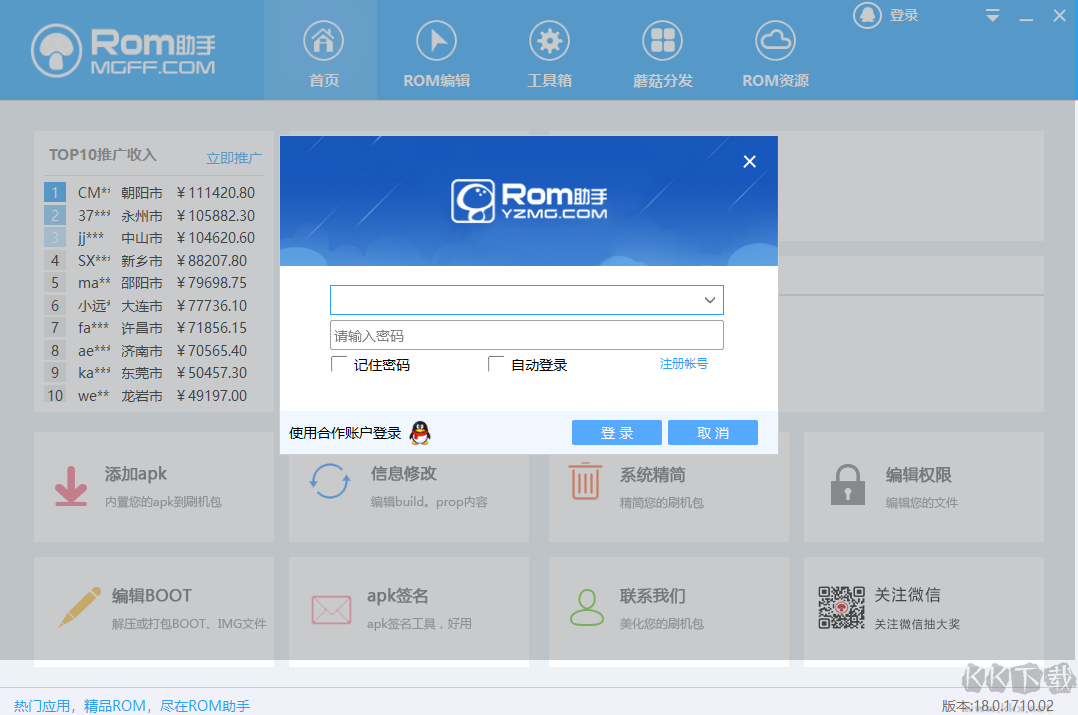The width and height of the screenshot is (1078, 715).
Task: Click the 登 录 button
Action: 617,432
